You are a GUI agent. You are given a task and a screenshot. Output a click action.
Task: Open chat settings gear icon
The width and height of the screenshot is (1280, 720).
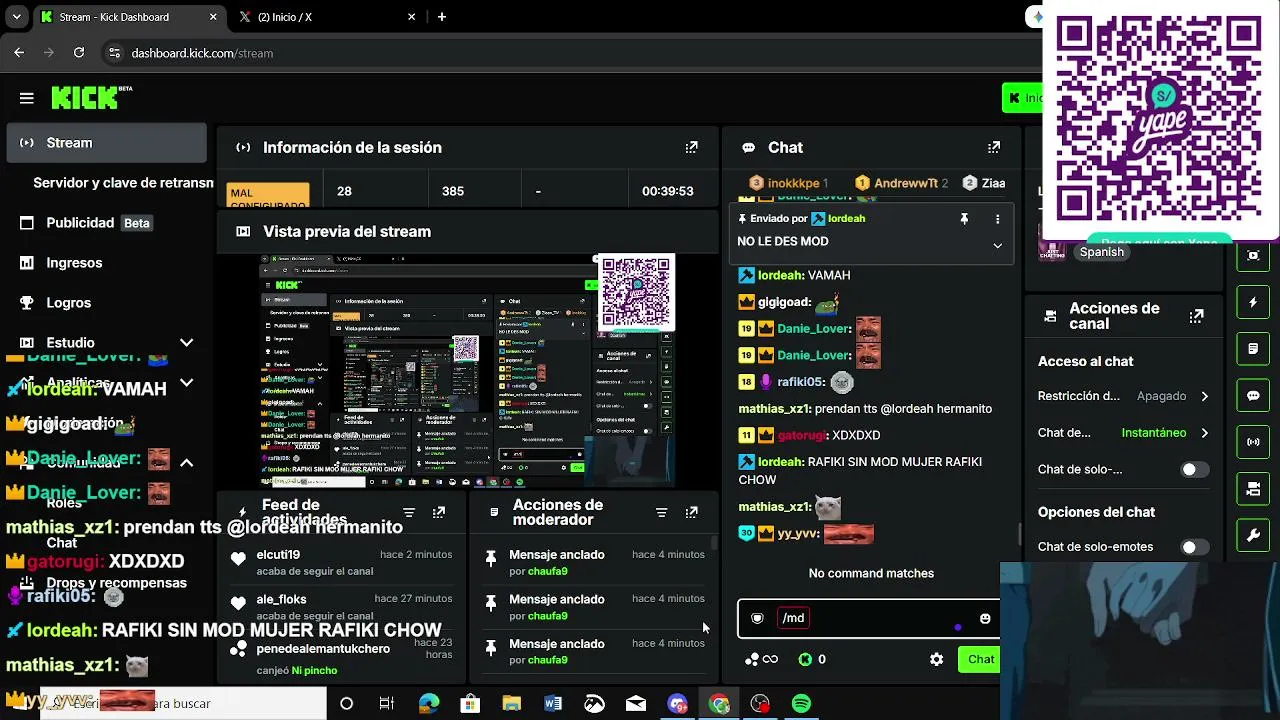pos(936,659)
